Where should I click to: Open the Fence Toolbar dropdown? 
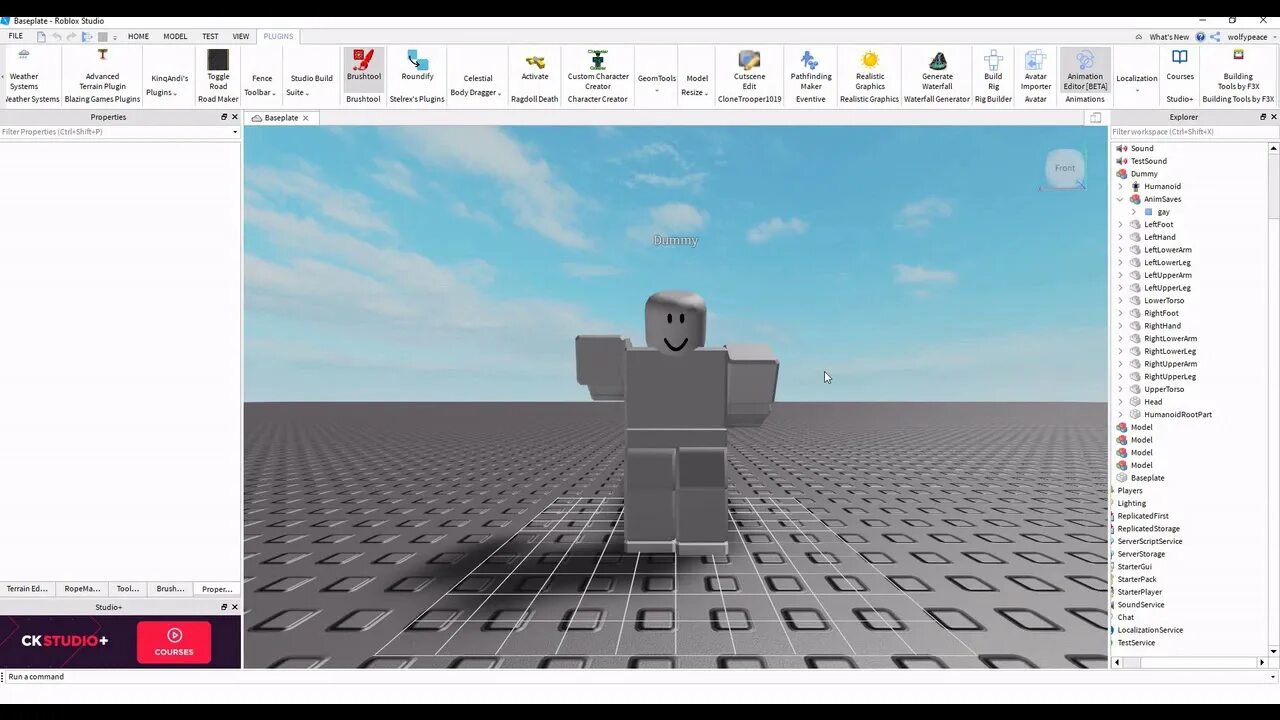click(261, 85)
